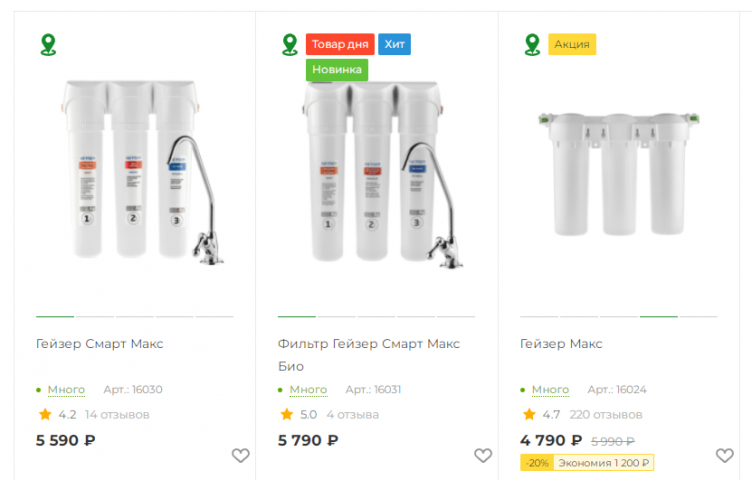Click map pin icon on Гейзер Смарт Макс Био
752x480 pixels.
pyautogui.click(x=290, y=45)
